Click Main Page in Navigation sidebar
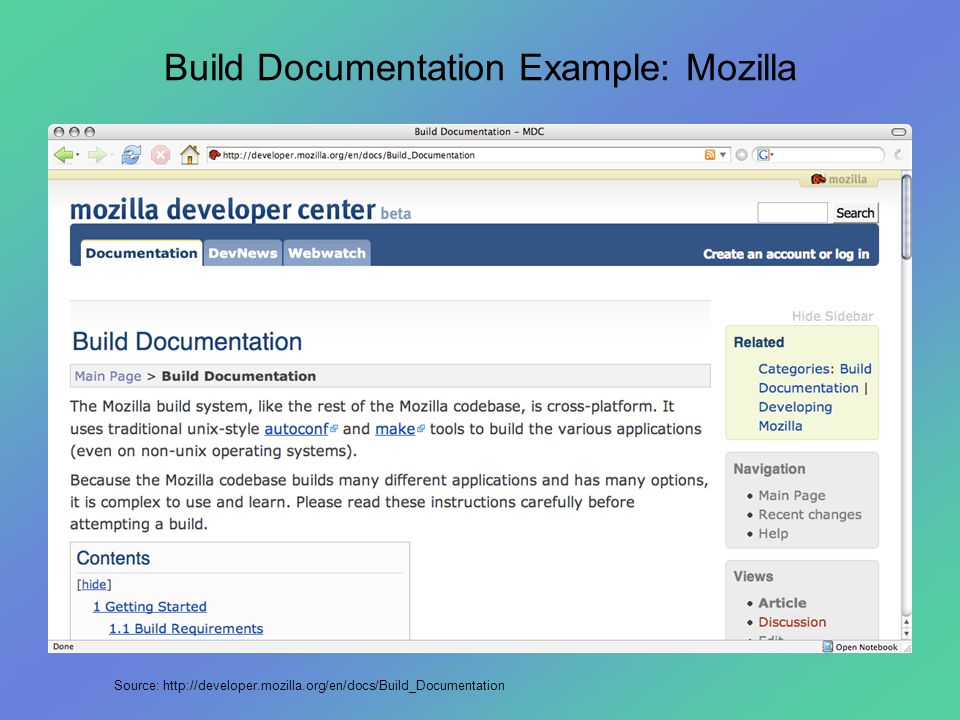 [x=792, y=495]
